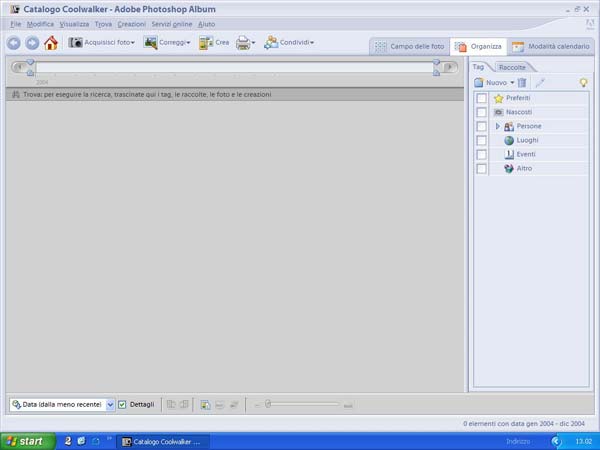Image resolution: width=600 pixels, height=450 pixels.
Task: Click the left timeline range marker
Action: [30, 67]
